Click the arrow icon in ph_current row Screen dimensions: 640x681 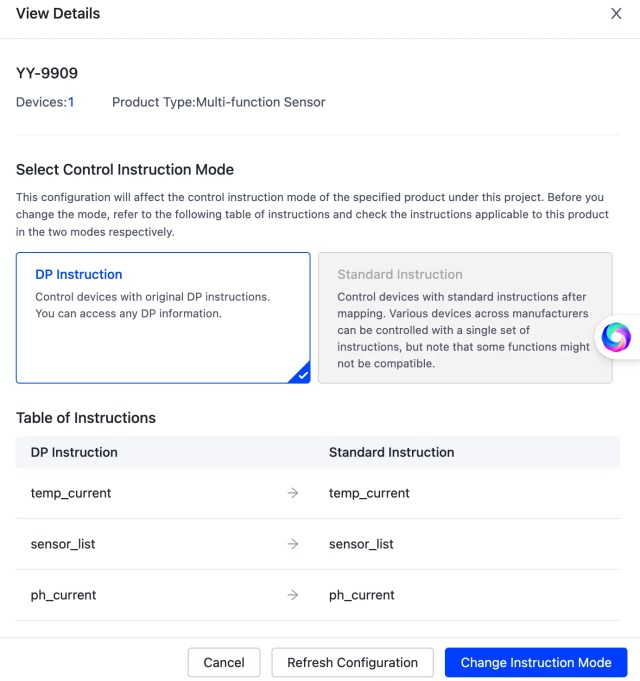click(293, 595)
